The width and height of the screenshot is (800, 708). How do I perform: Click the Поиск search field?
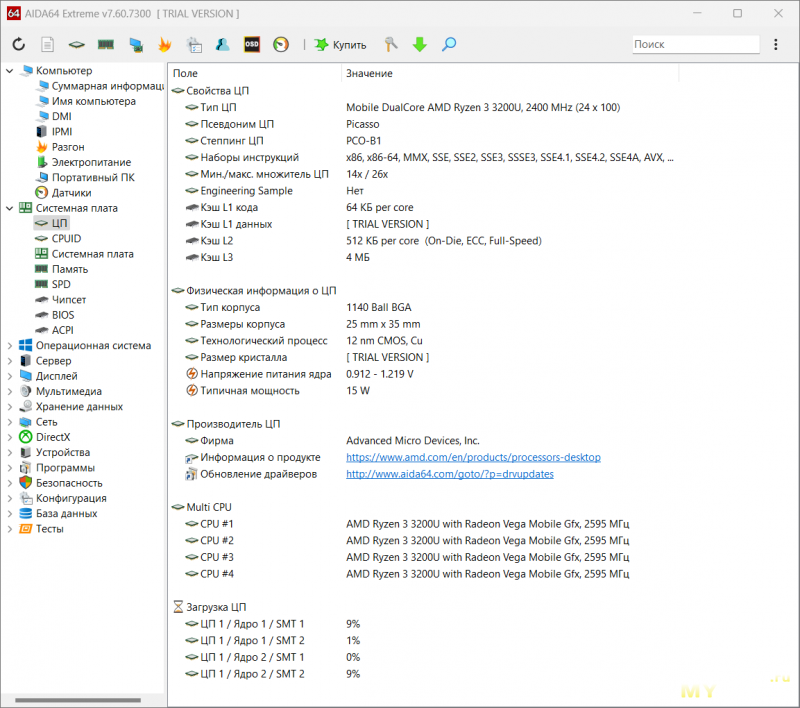696,44
